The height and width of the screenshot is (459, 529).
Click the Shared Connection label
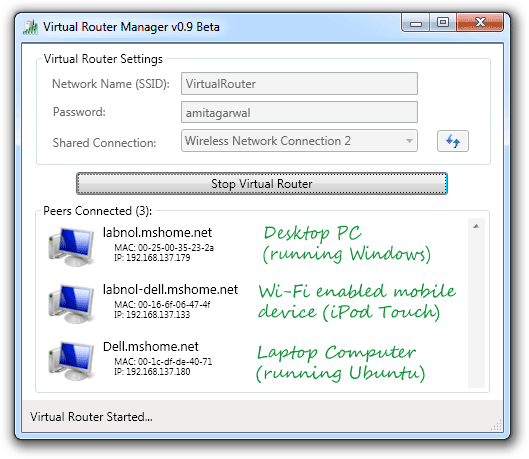point(104,143)
